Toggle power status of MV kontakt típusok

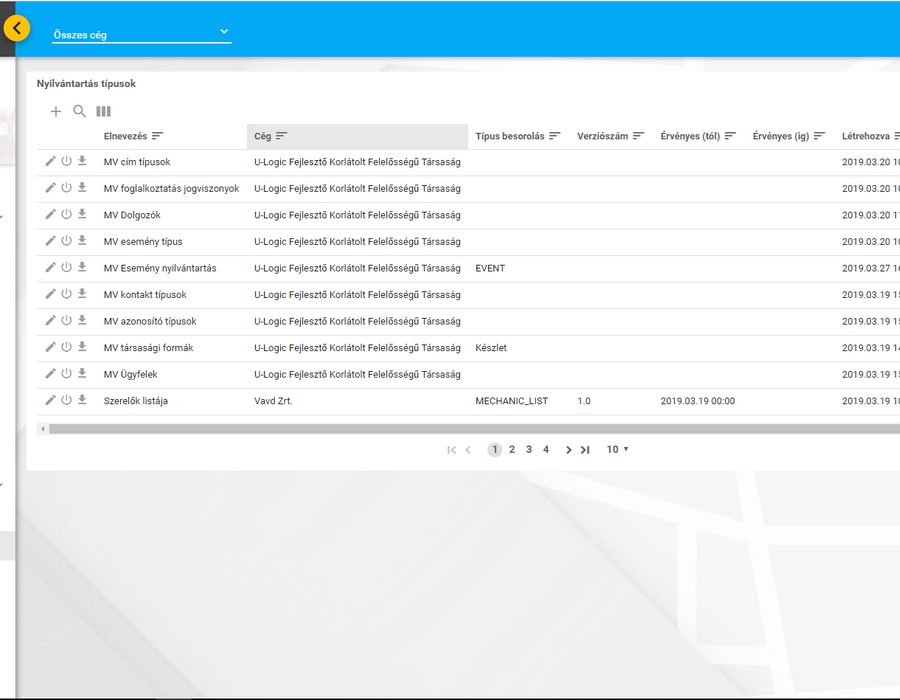pos(67,294)
